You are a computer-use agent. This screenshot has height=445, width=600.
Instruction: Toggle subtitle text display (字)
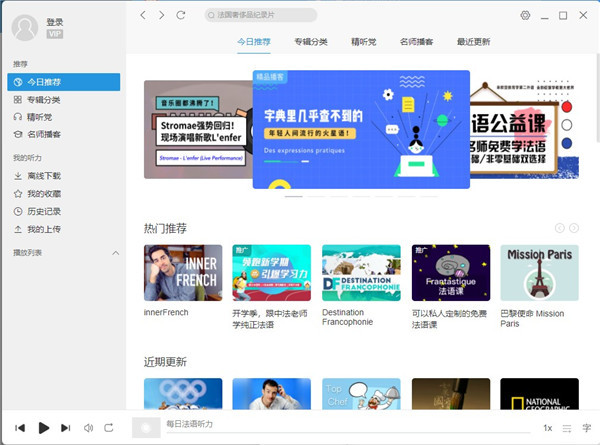587,428
